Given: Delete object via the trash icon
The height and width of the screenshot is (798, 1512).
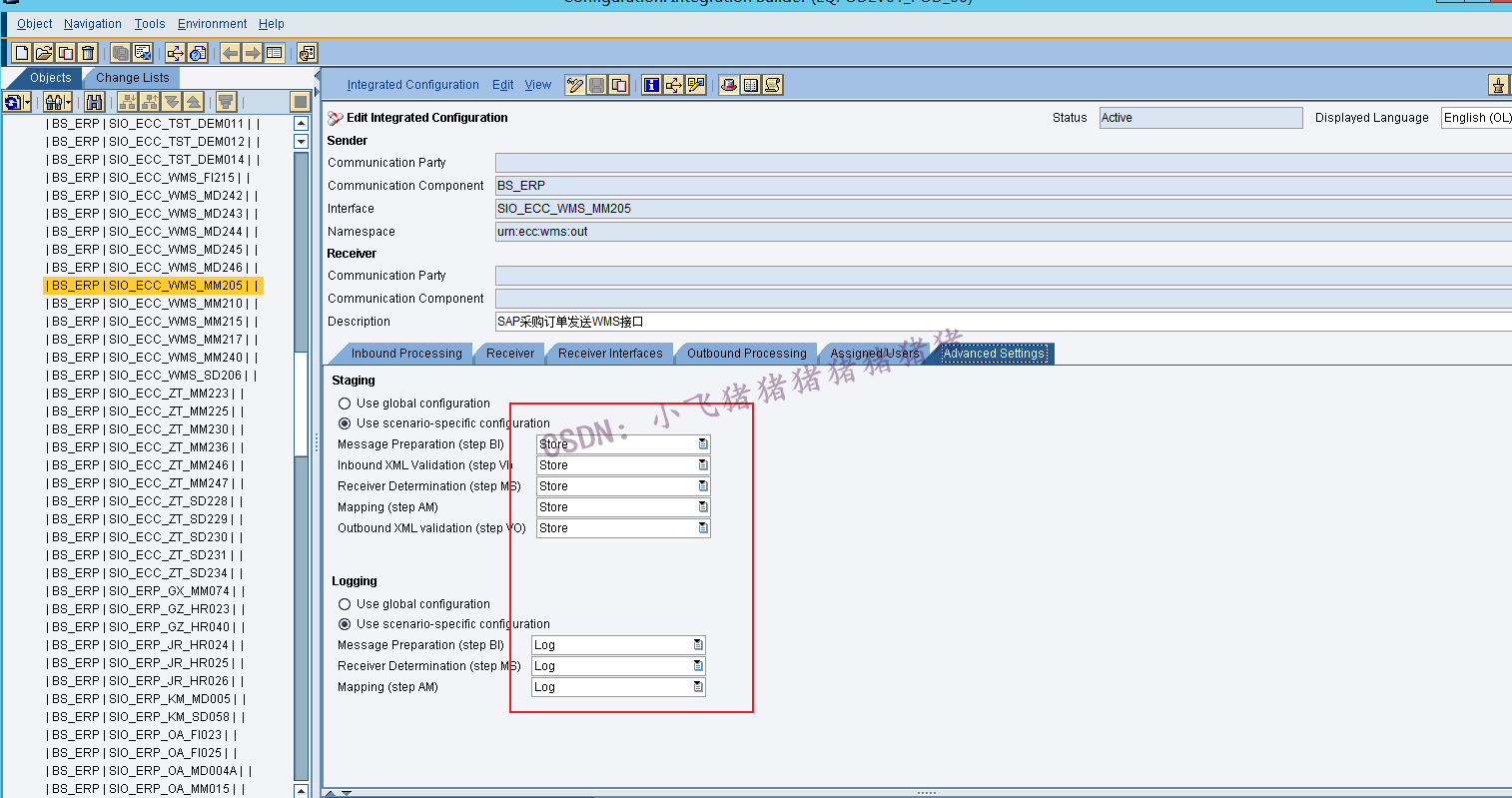Looking at the screenshot, I should click(x=87, y=52).
